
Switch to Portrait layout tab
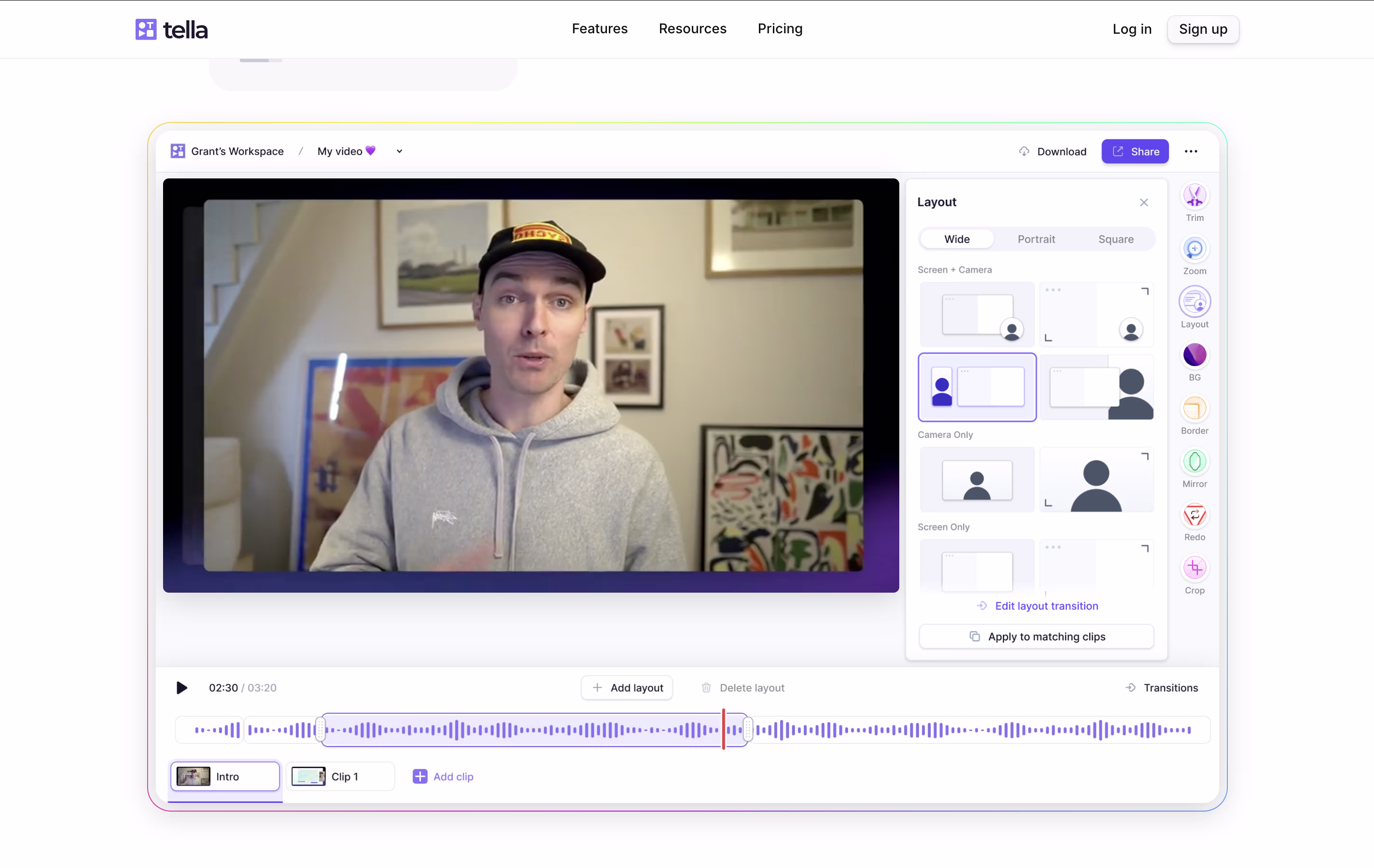point(1036,239)
